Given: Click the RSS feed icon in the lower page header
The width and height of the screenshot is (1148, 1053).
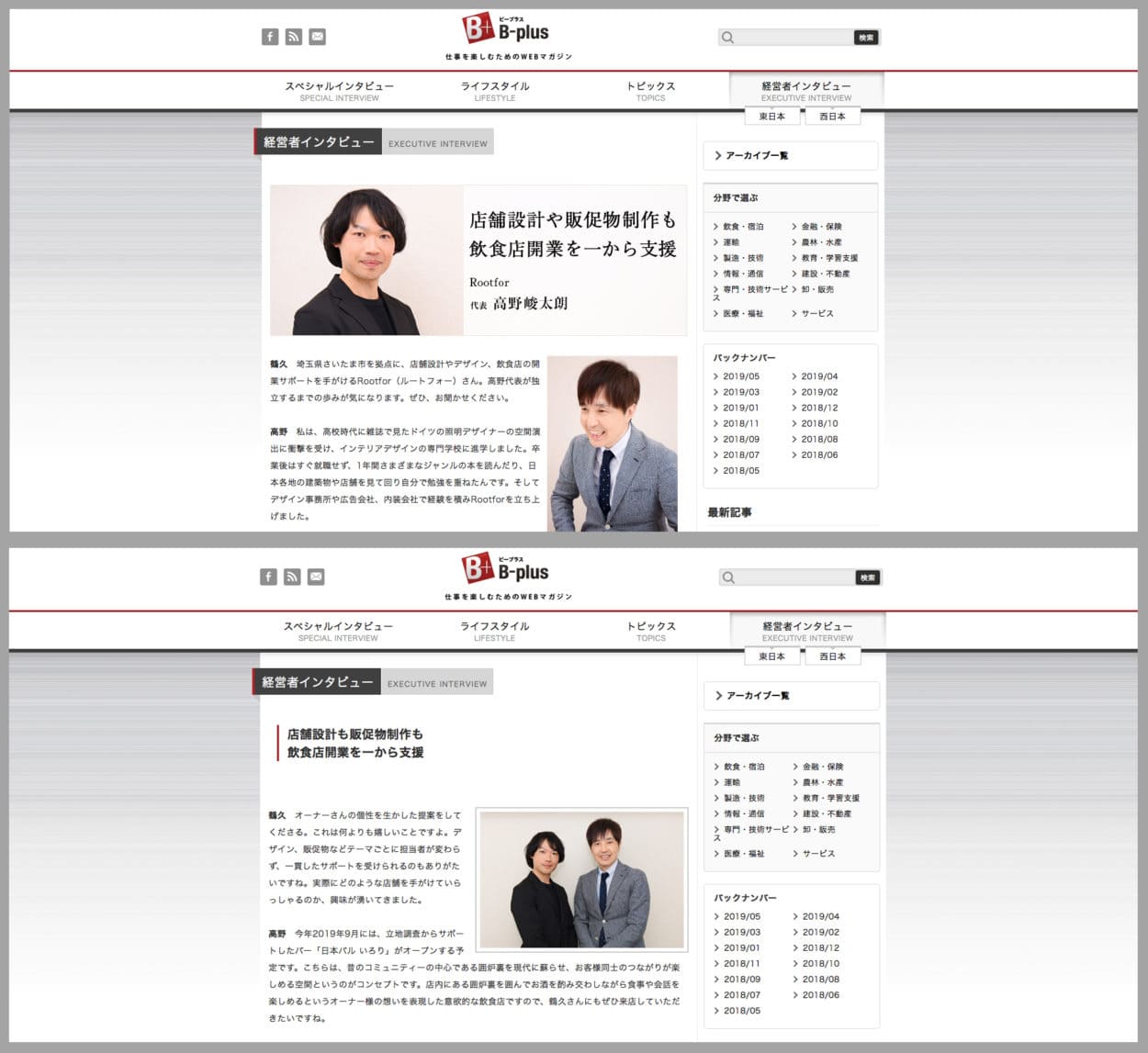Looking at the screenshot, I should pyautogui.click(x=292, y=577).
